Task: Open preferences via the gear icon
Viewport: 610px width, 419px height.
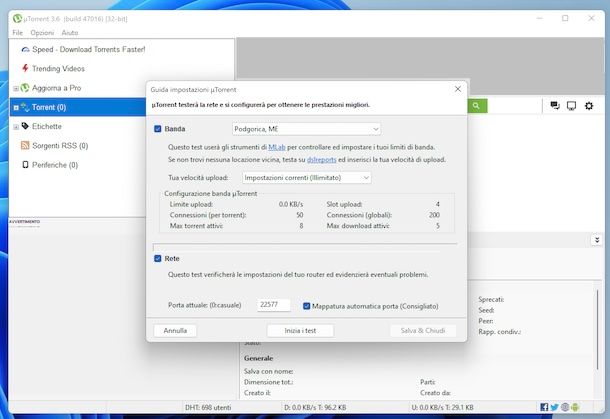Action: coord(589,106)
